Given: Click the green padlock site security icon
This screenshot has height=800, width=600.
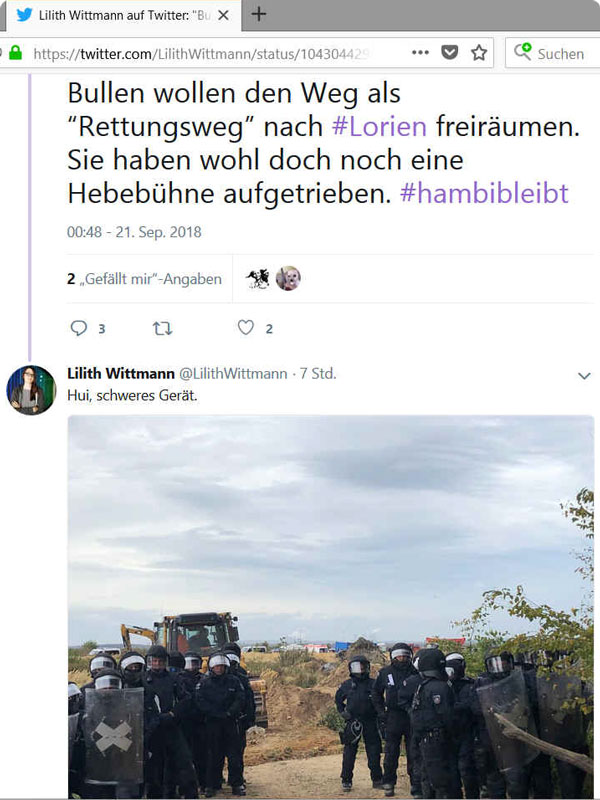Looking at the screenshot, I should 16,53.
